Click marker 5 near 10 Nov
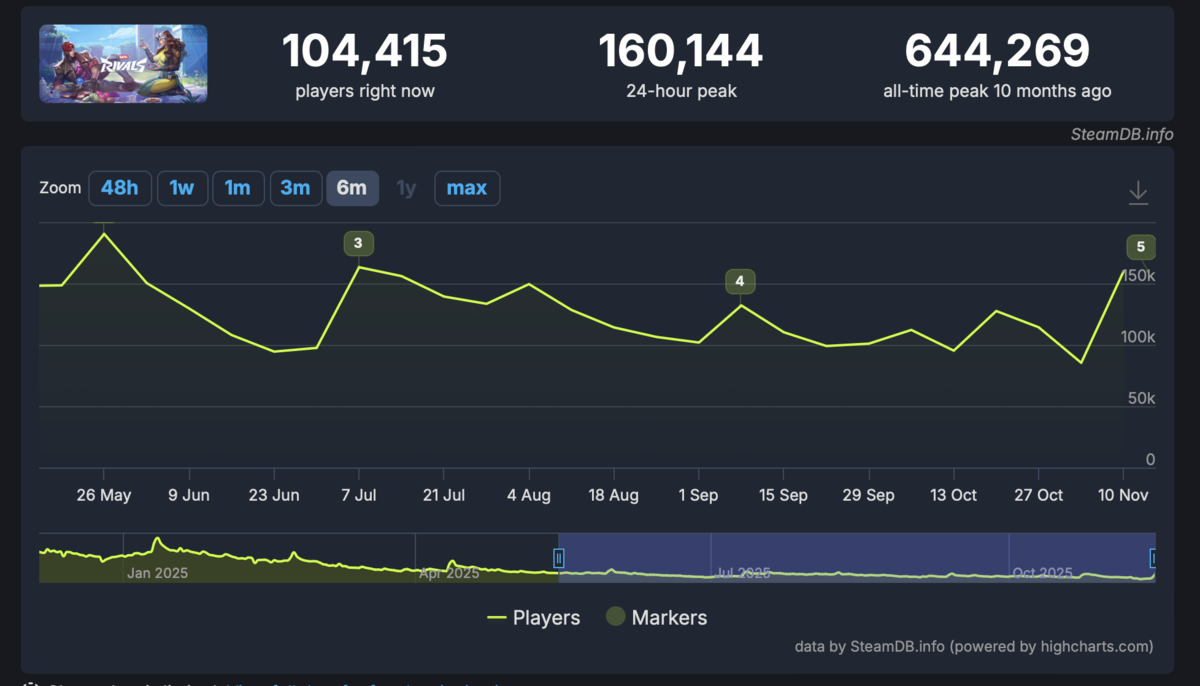The height and width of the screenshot is (686, 1200). tap(1141, 247)
